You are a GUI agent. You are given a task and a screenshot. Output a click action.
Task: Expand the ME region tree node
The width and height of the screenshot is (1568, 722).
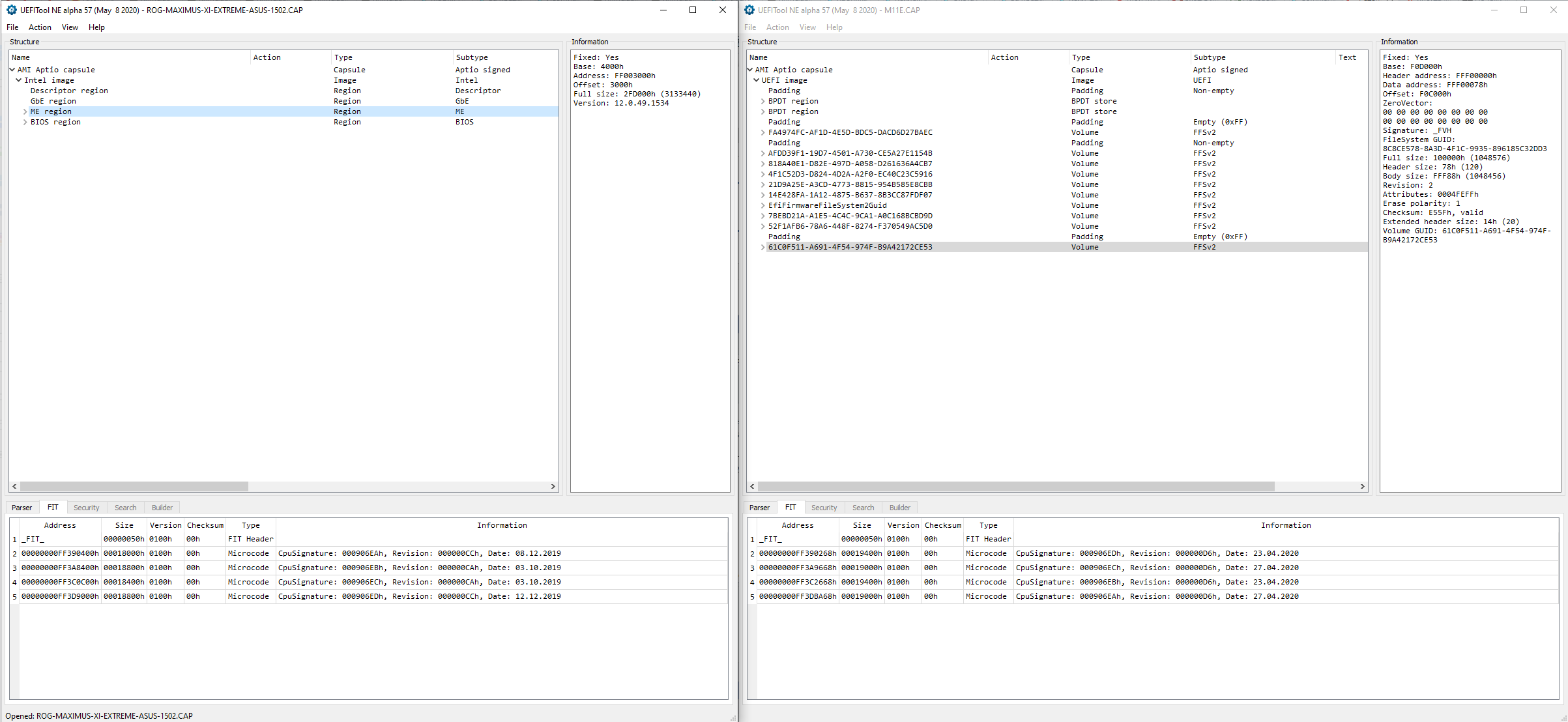[x=25, y=111]
